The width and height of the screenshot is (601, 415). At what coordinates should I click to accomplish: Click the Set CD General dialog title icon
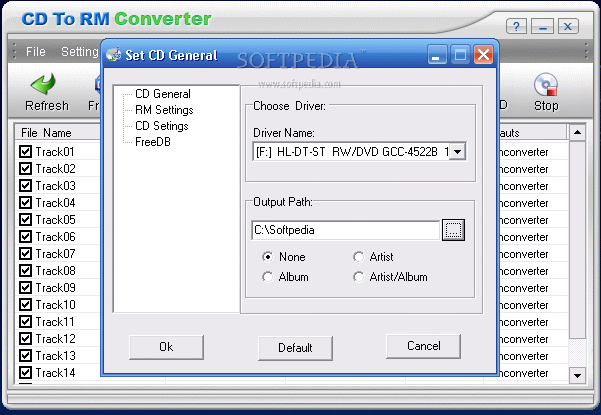[113, 55]
